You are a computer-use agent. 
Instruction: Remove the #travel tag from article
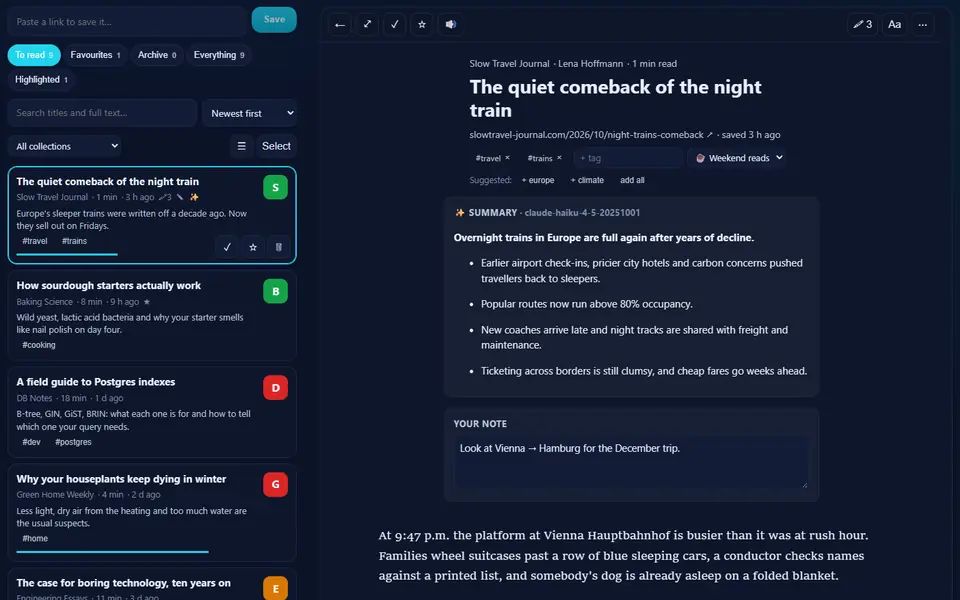pyautogui.click(x=507, y=158)
